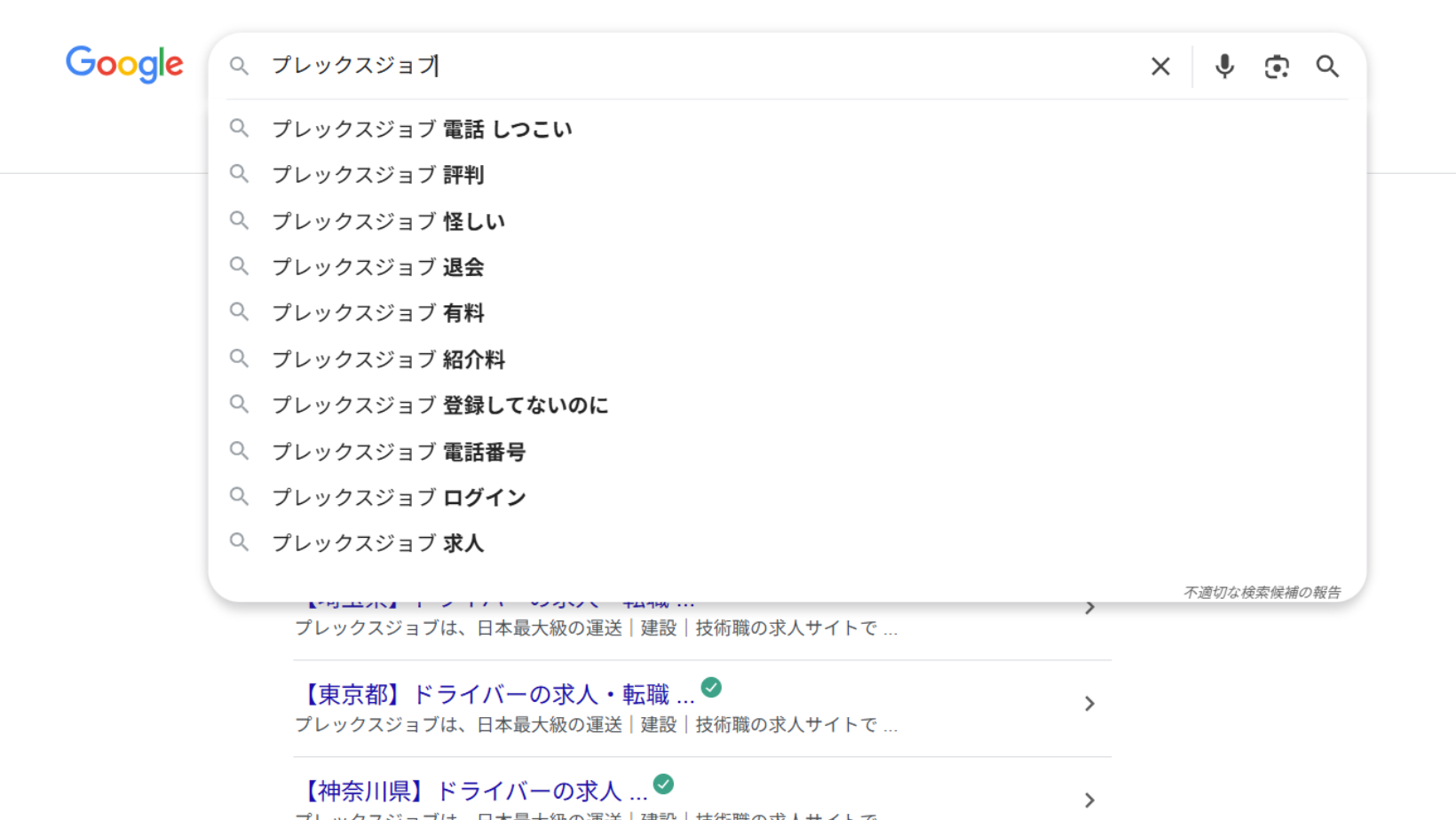Open Google Lens image search icon
This screenshot has width=1456, height=820.
1277,67
